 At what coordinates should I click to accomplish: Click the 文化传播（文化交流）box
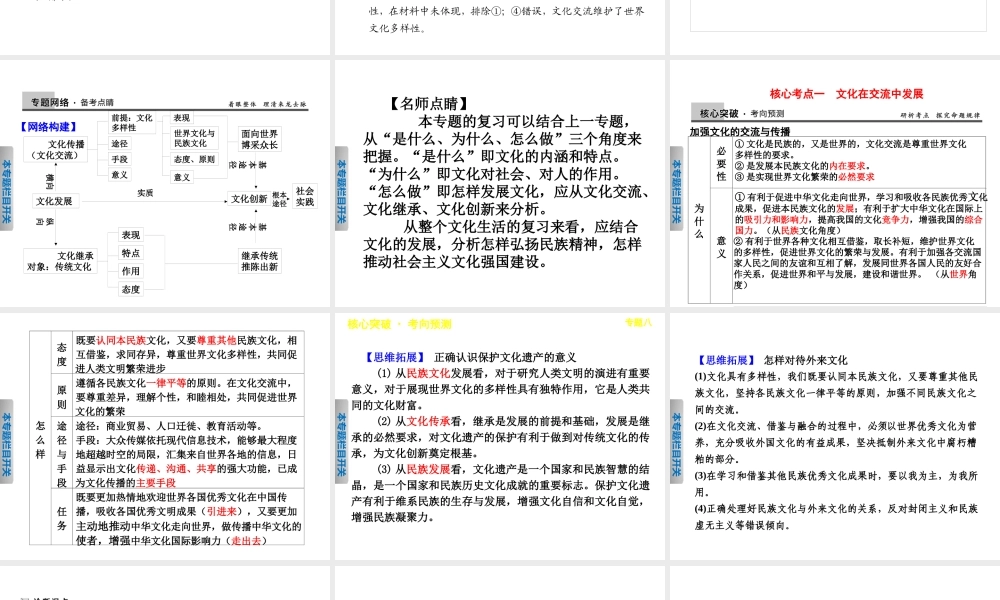(x=55, y=150)
